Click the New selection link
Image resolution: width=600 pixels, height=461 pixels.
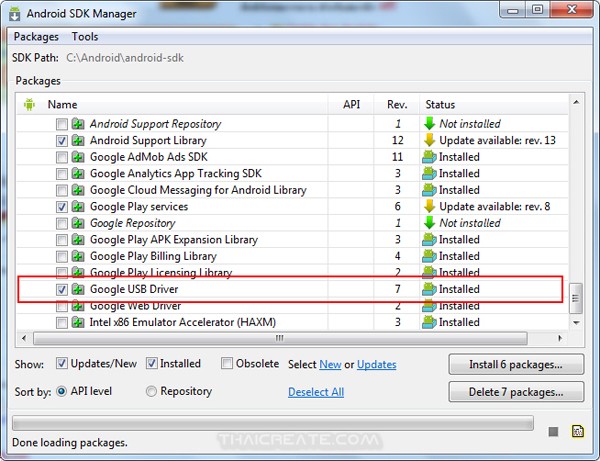tap(330, 364)
